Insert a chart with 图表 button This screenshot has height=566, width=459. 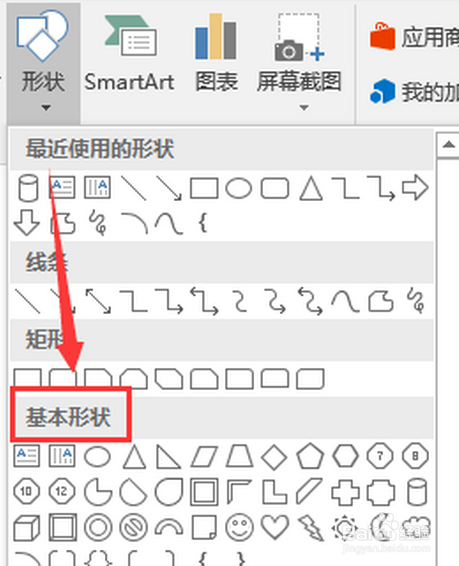click(217, 54)
